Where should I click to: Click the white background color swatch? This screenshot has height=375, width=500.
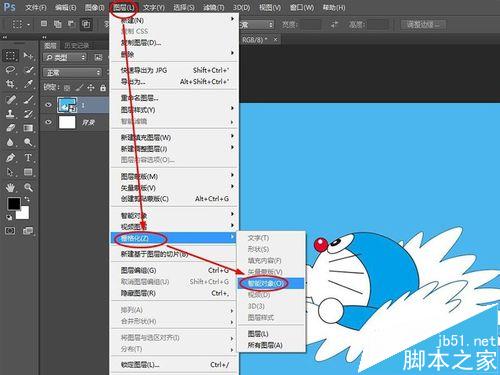coord(24,214)
